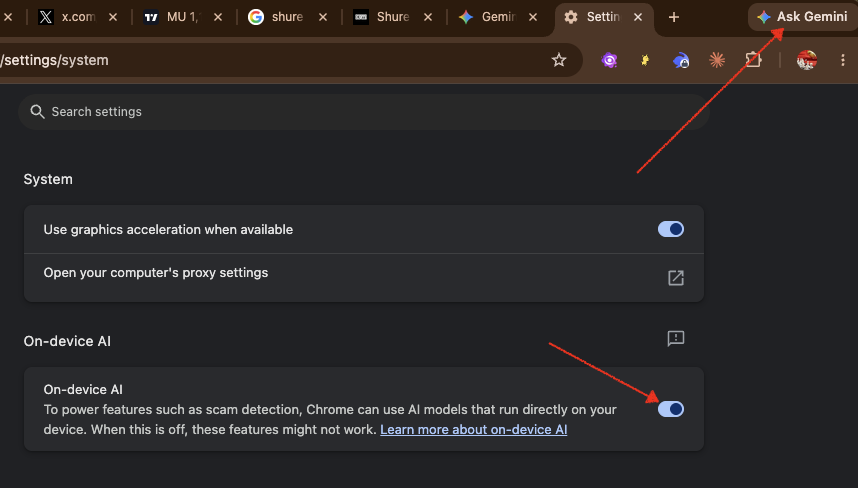Open a new tab with plus icon
Screen dimensions: 858x488
tap(674, 18)
